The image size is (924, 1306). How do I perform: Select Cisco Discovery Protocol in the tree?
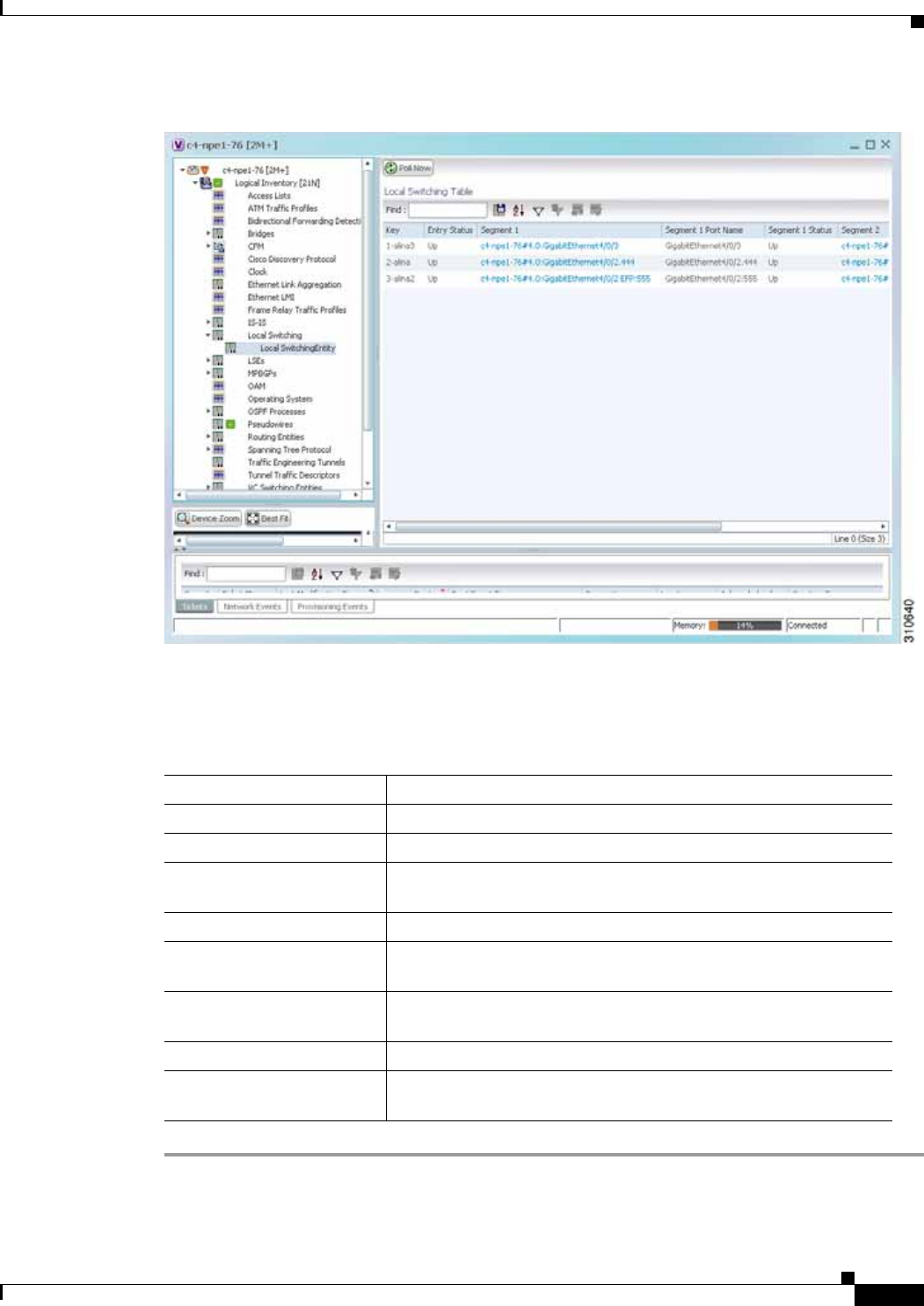(291, 259)
